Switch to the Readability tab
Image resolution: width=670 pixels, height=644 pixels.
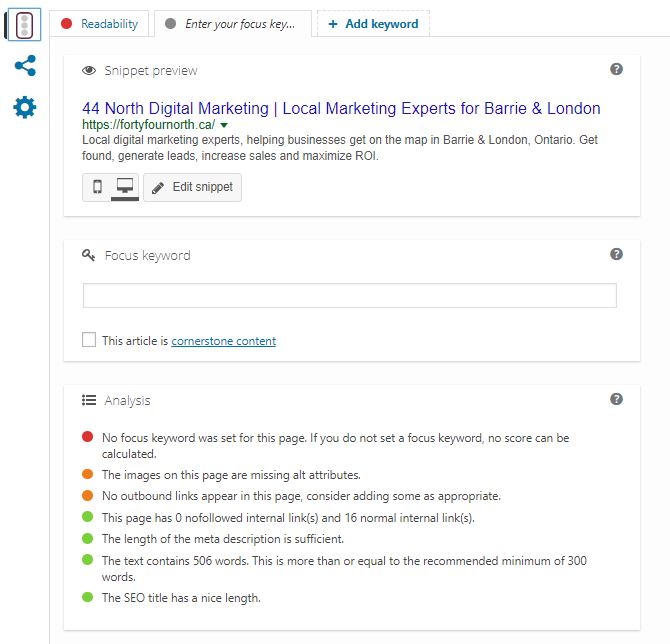coord(99,24)
